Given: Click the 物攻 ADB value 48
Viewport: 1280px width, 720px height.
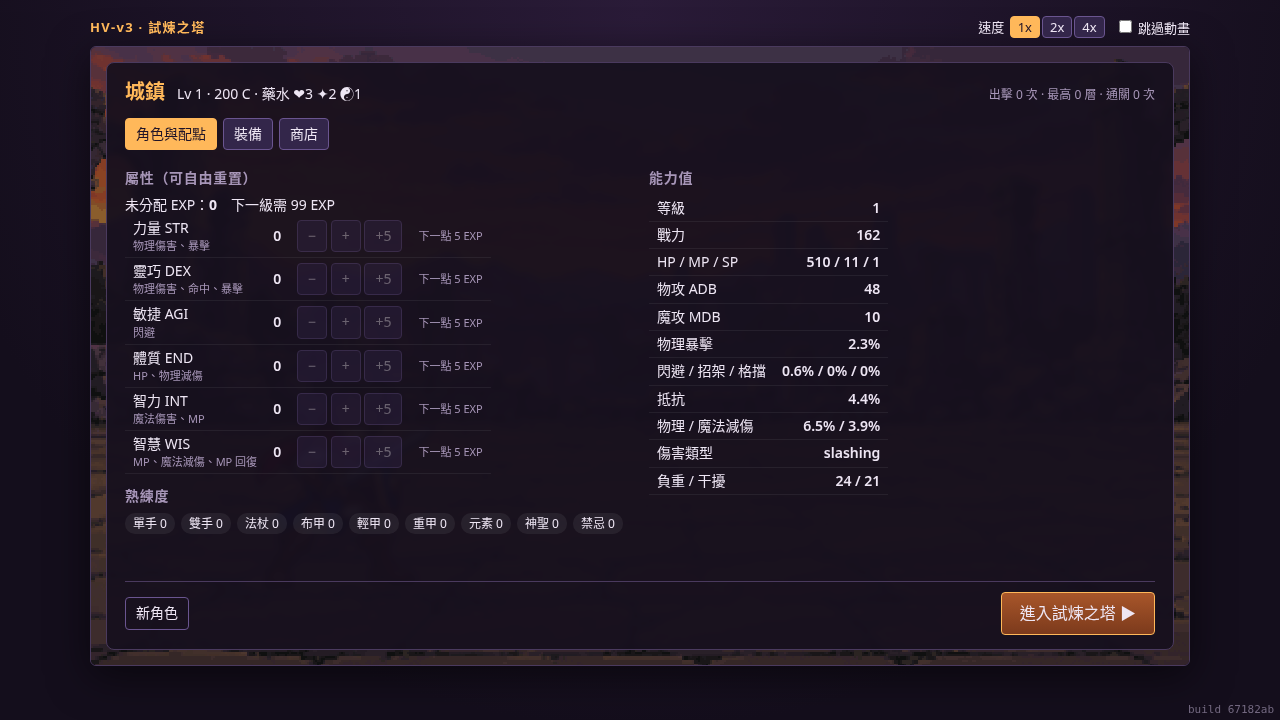Looking at the screenshot, I should [x=872, y=289].
